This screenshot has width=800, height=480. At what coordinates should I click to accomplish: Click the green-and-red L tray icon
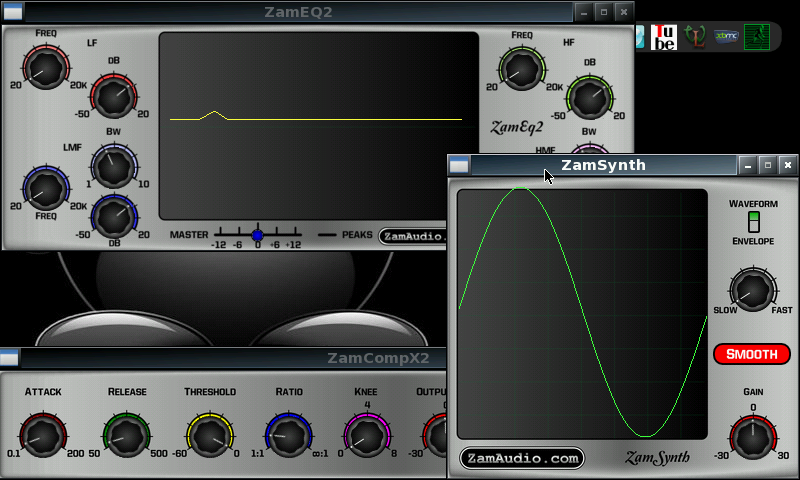(694, 37)
